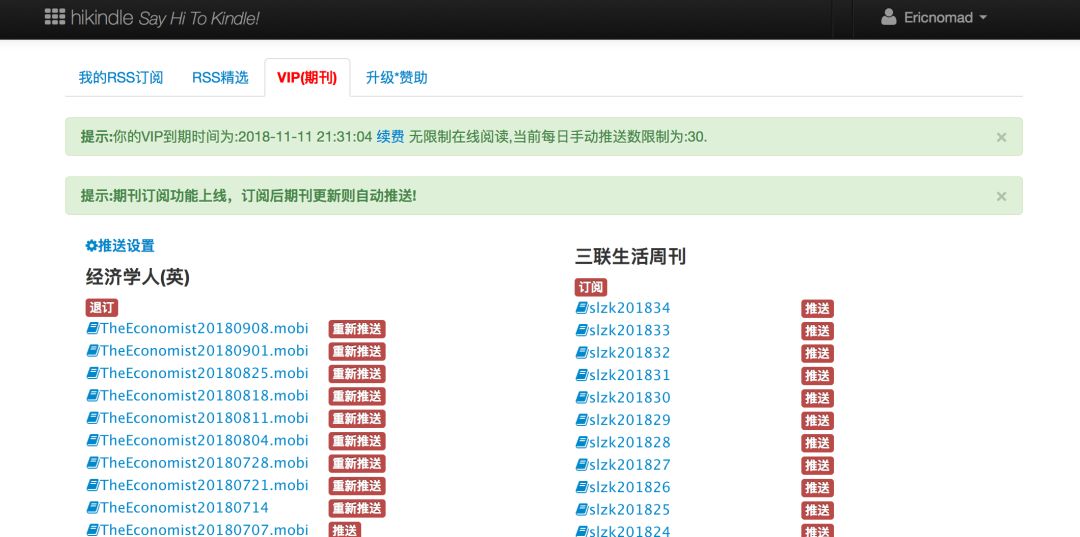
Task: Click 推送 button for slzk201826
Action: click(x=817, y=487)
